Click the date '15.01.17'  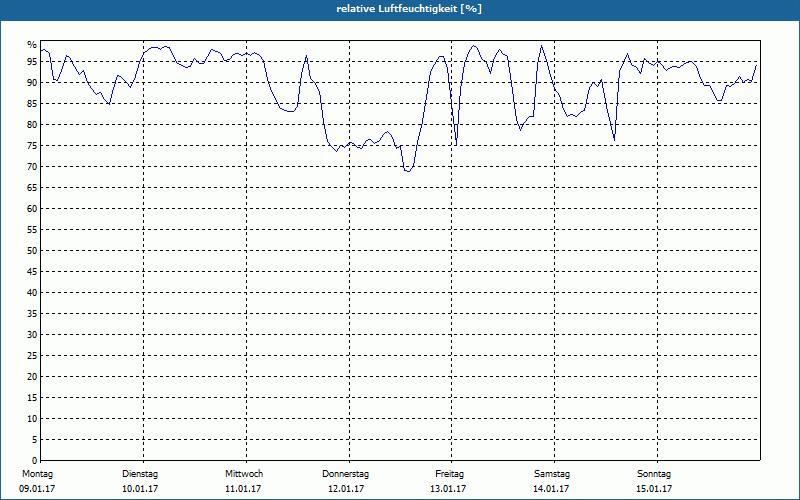pyautogui.click(x=654, y=489)
